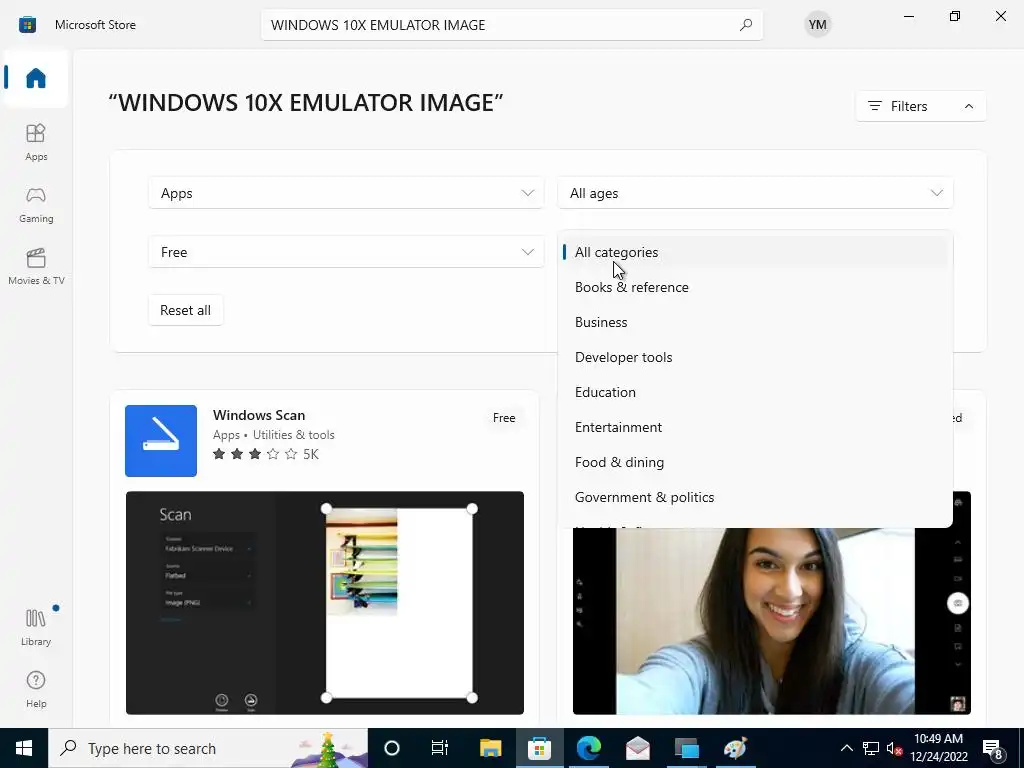Image resolution: width=1024 pixels, height=768 pixels.
Task: Show hidden system tray icons
Action: [846, 748]
